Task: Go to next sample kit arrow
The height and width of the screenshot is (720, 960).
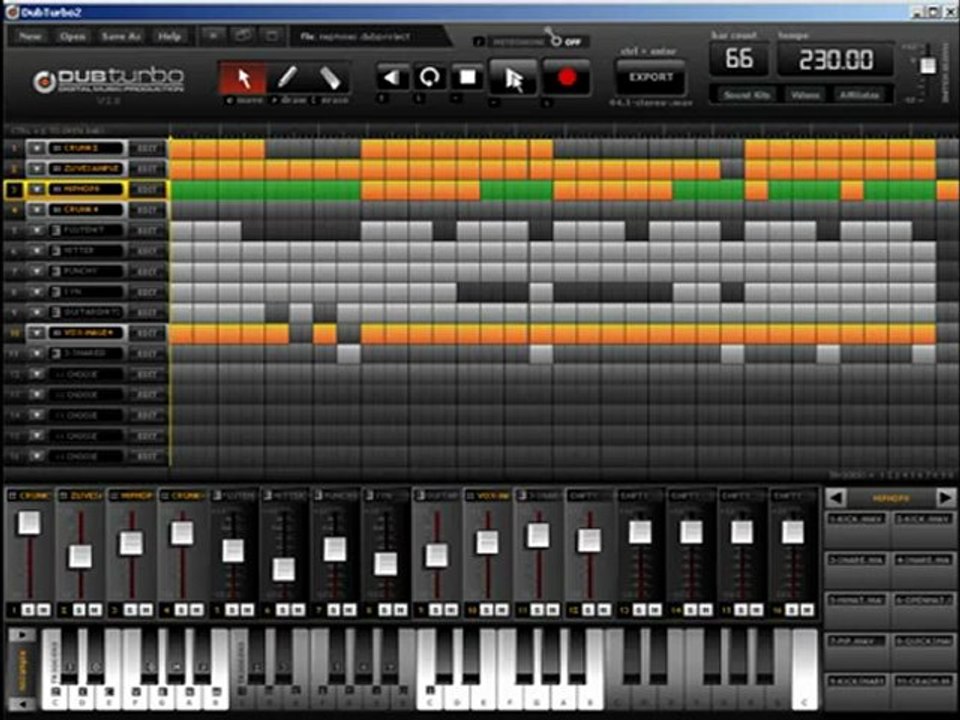Action: [x=945, y=498]
